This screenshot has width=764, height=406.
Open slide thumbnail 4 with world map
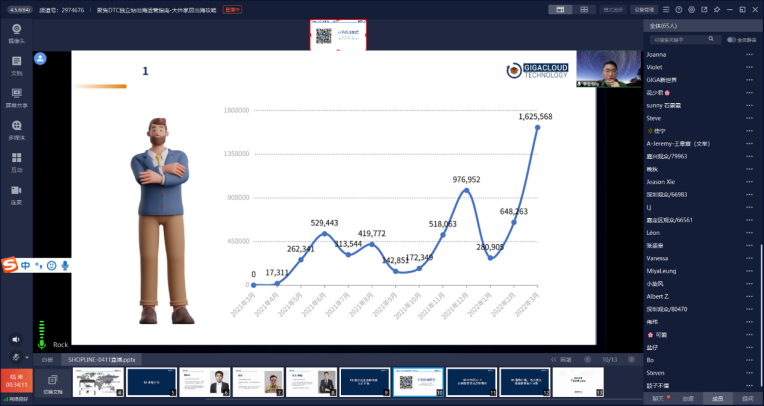98,382
